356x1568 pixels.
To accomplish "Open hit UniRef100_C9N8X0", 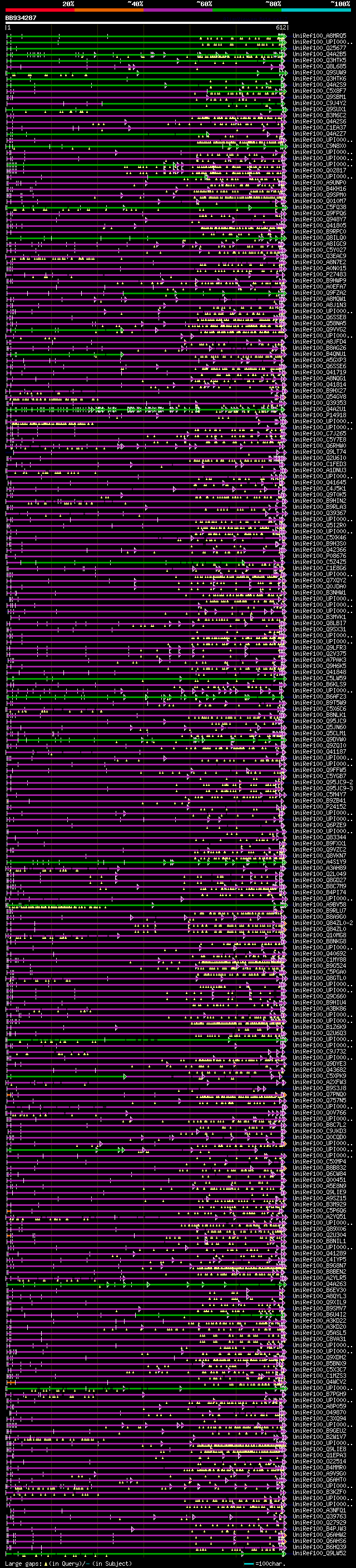I will (319, 146).
